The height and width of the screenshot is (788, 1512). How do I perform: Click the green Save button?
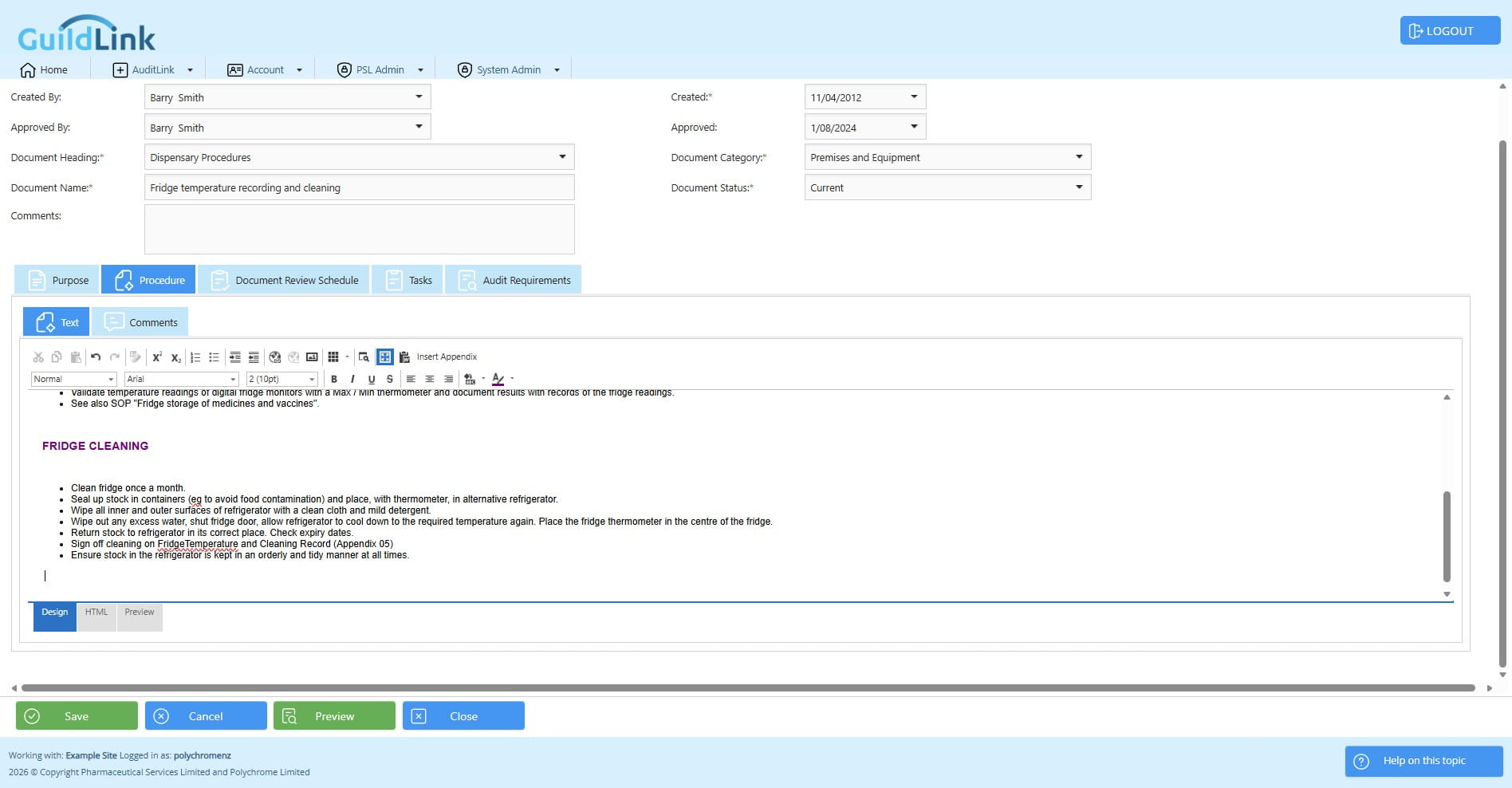pyautogui.click(x=77, y=716)
